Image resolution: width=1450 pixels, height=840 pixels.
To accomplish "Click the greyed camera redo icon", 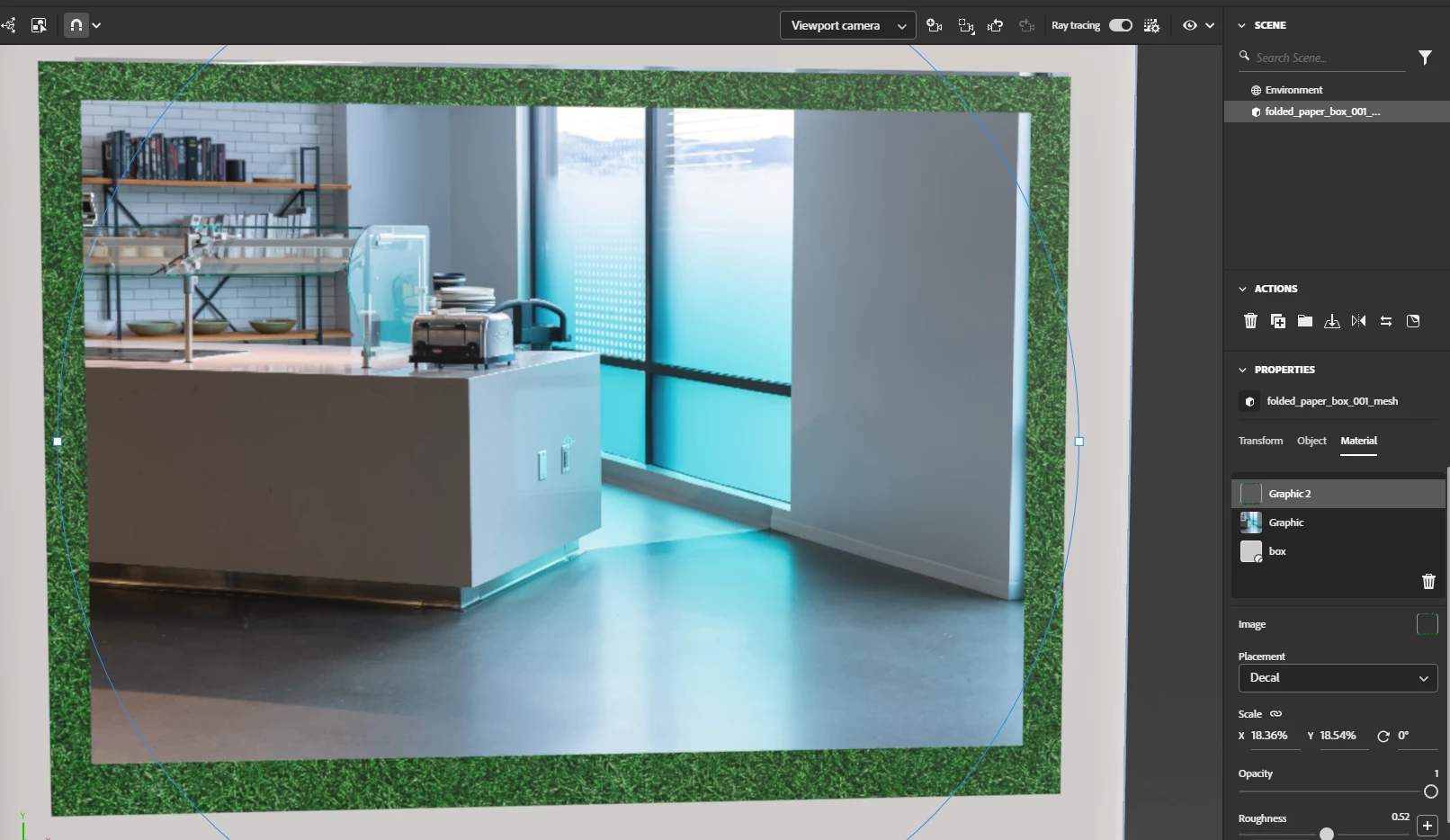I will (1026, 25).
